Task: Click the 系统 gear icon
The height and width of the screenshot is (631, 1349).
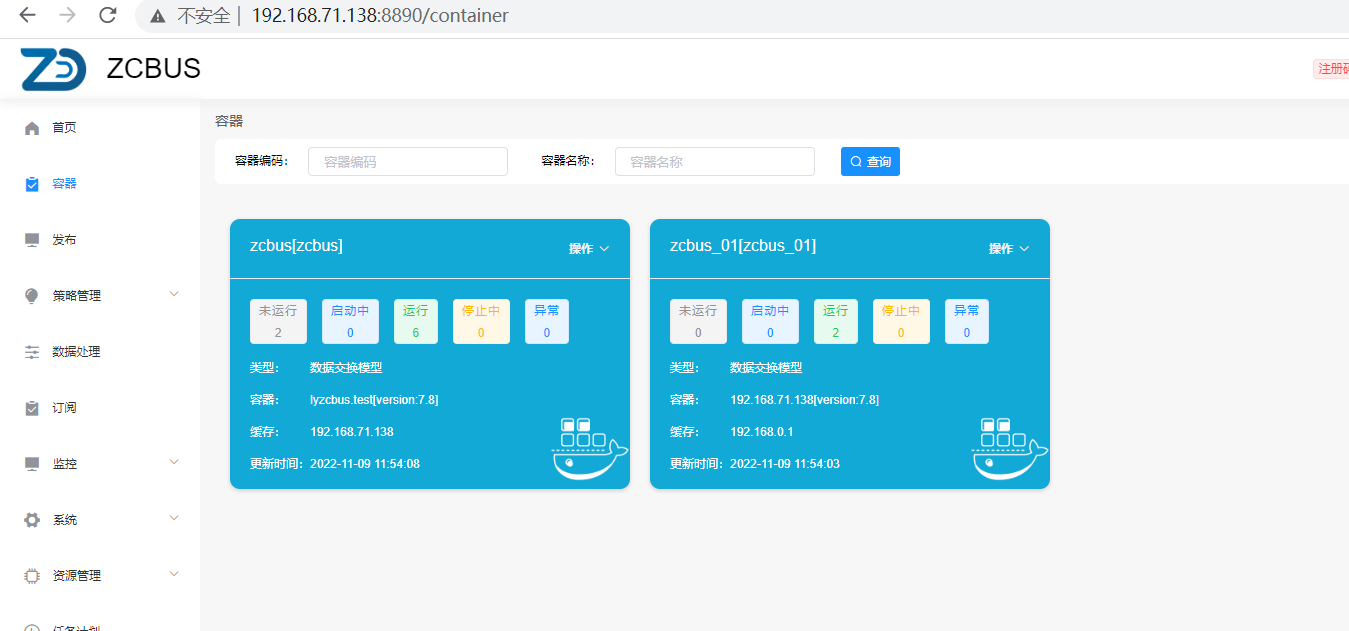Action: click(32, 520)
